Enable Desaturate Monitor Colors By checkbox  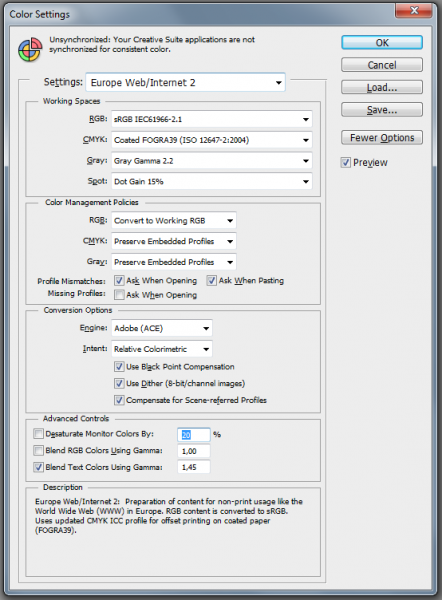tap(38, 434)
